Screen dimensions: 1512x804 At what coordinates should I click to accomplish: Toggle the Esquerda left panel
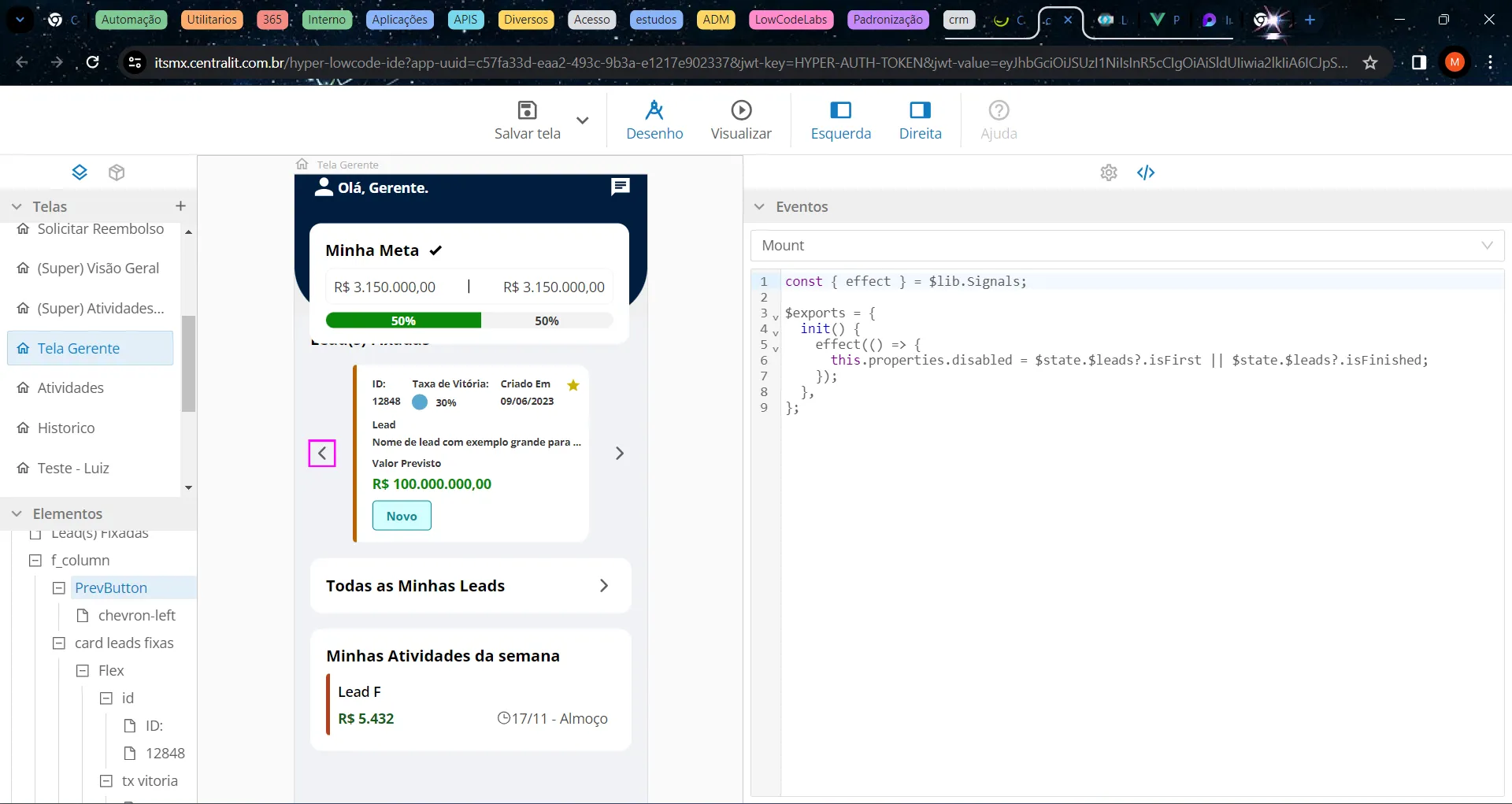coord(841,120)
